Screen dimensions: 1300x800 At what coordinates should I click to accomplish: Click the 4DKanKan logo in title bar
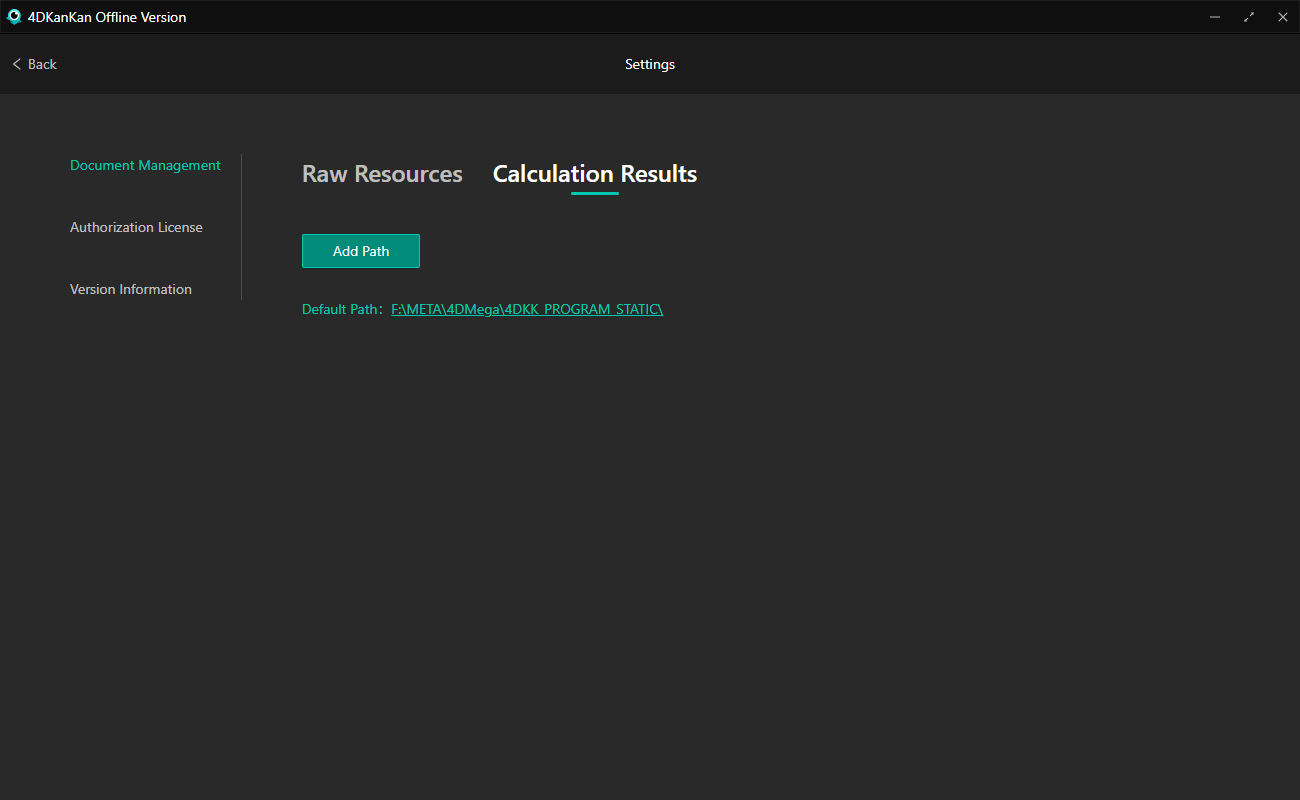(14, 17)
